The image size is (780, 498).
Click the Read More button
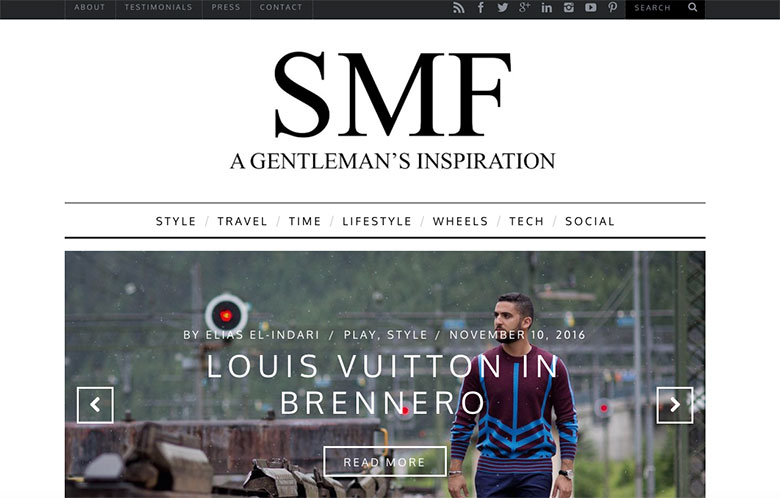point(385,462)
